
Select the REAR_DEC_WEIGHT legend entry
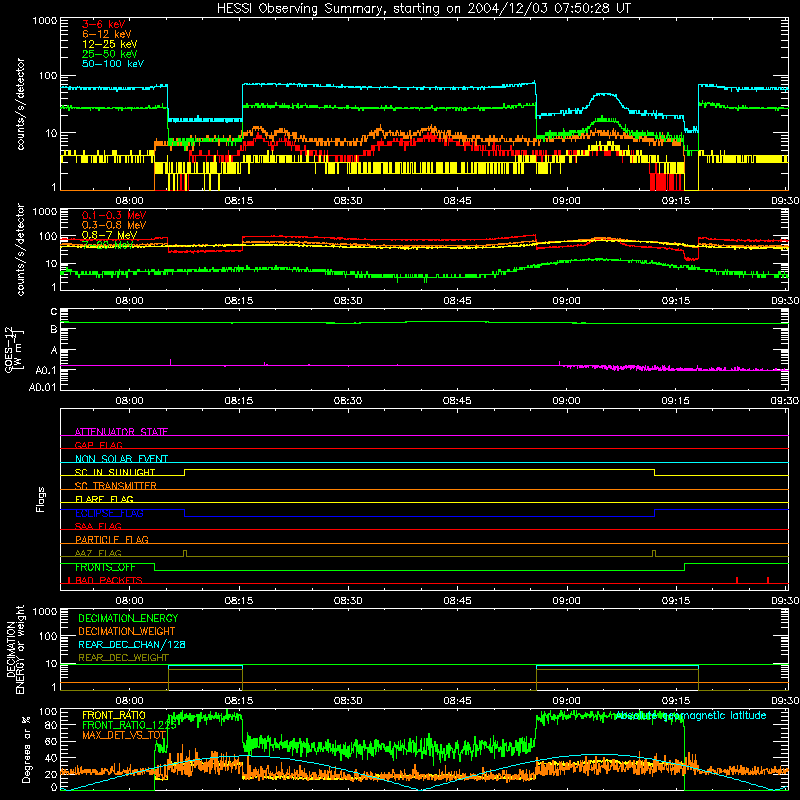[x=123, y=658]
